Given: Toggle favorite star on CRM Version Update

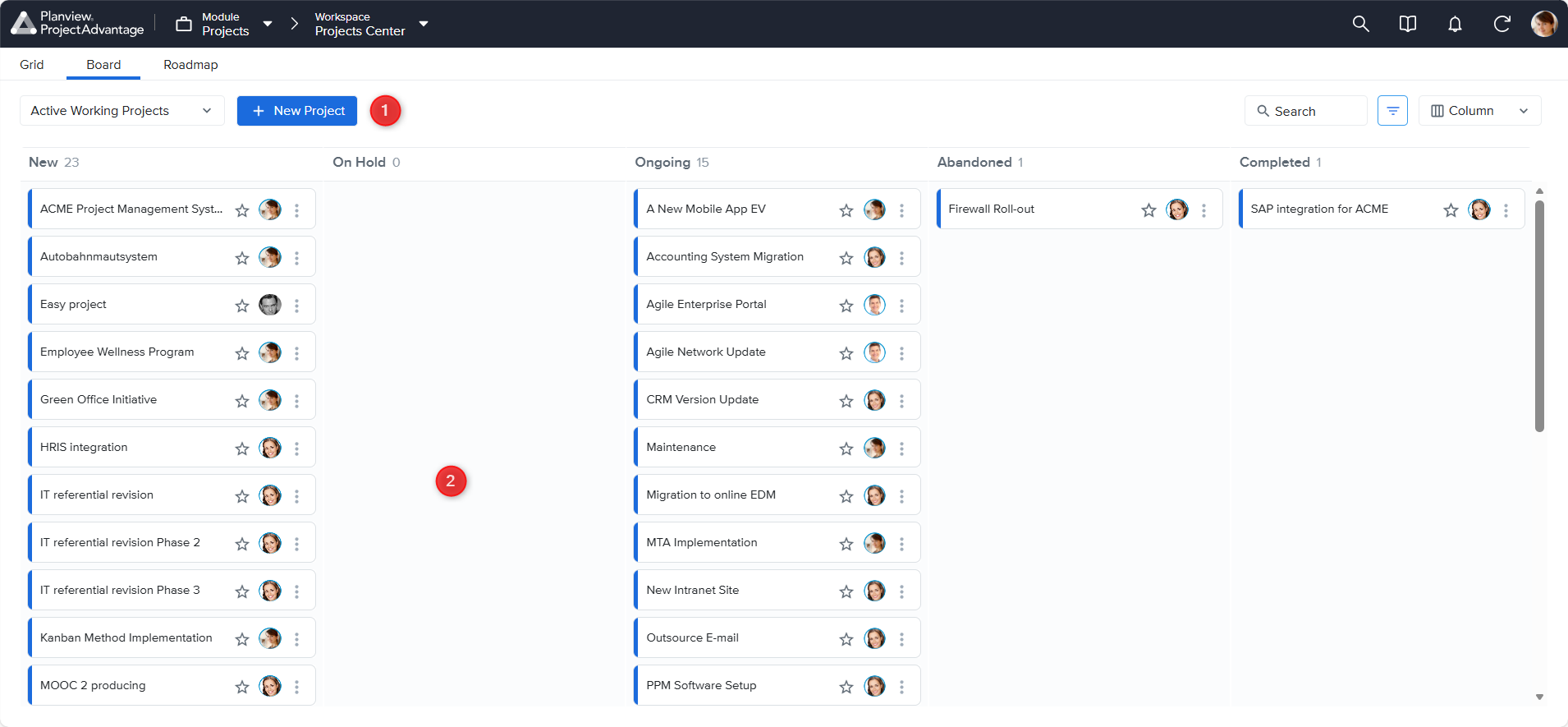Looking at the screenshot, I should [846, 401].
